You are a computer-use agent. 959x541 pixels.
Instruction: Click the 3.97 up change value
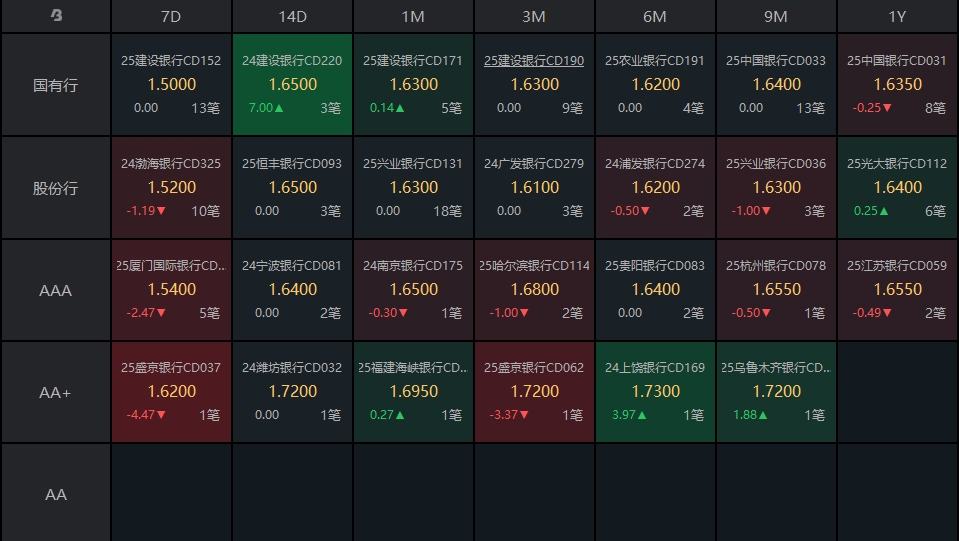click(629, 415)
